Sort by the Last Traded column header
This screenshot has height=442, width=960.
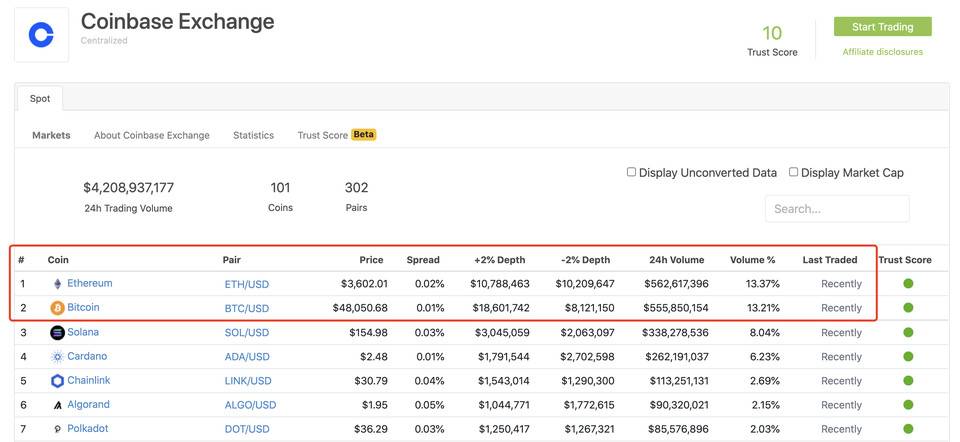pos(830,260)
